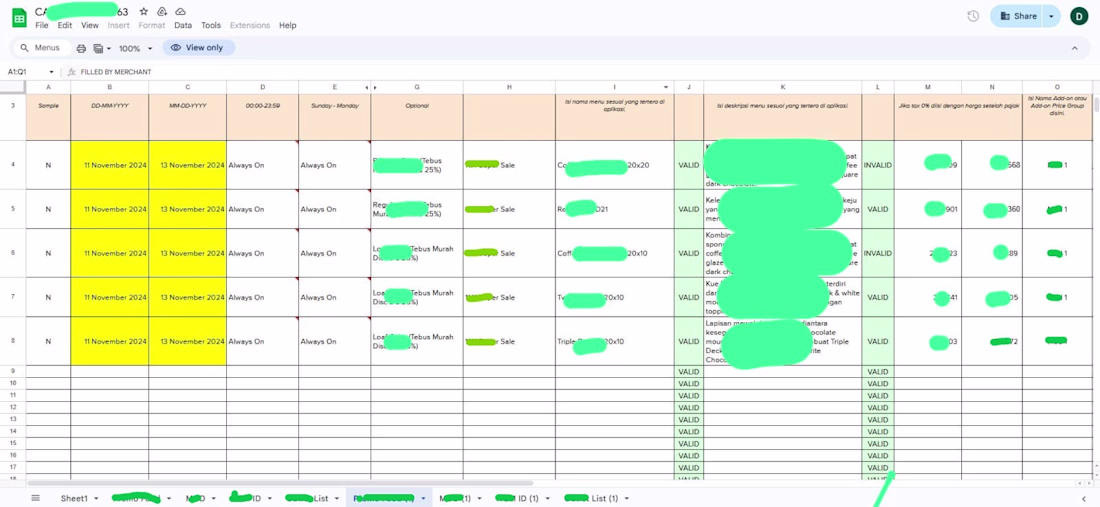Click the filter views icon
Image resolution: width=1100 pixels, height=507 pixels.
click(98, 48)
